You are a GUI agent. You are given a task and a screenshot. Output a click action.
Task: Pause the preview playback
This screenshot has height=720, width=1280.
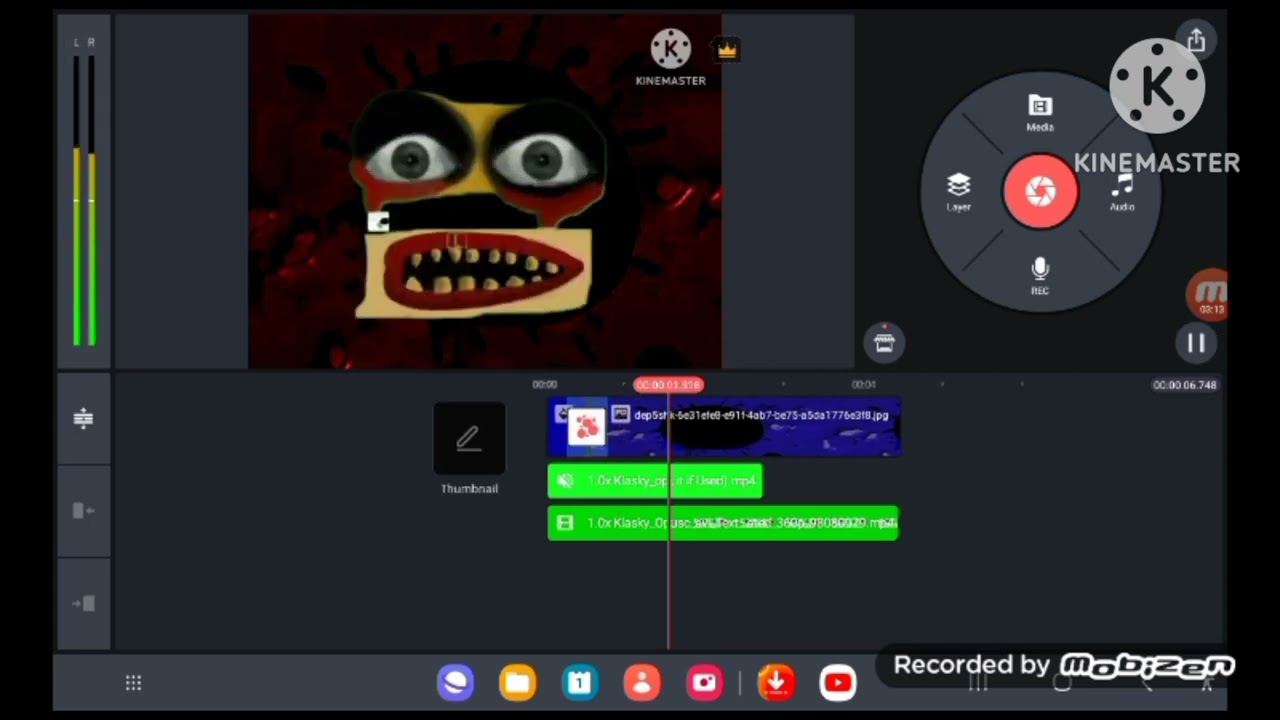coord(1196,343)
